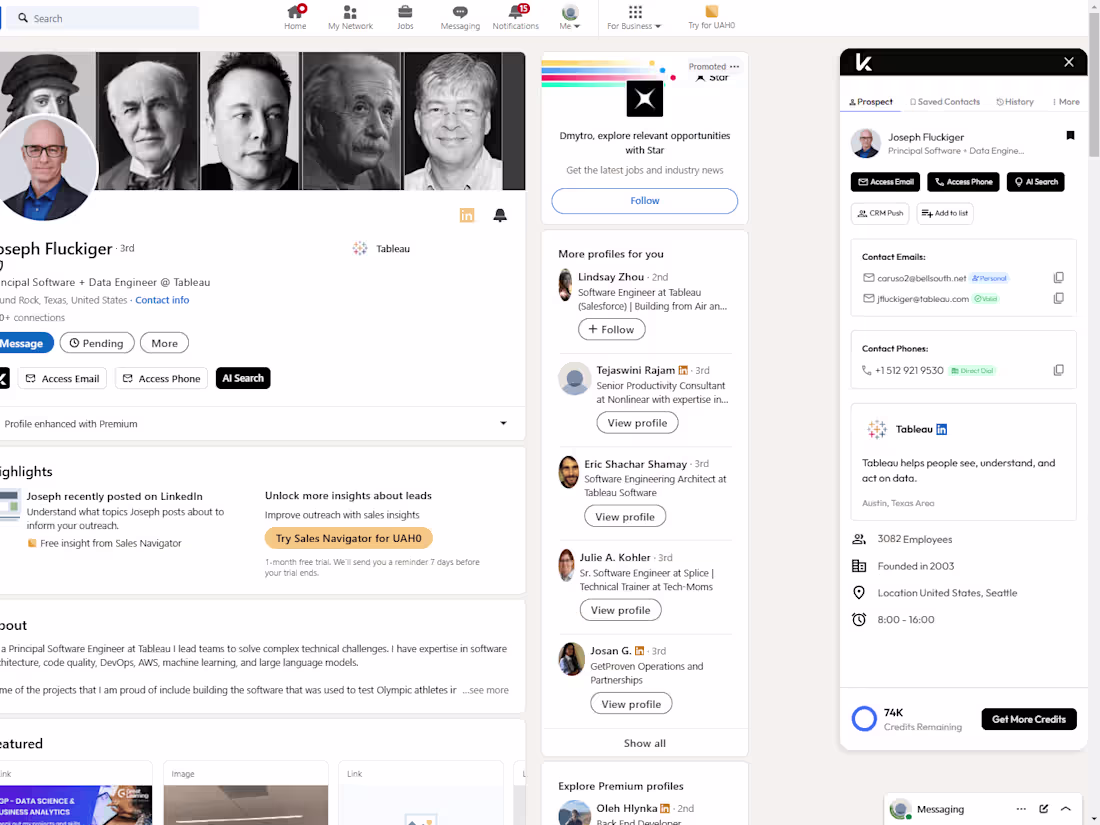The height and width of the screenshot is (825, 1100).
Task: Open My Network in the top navigation
Action: click(x=350, y=17)
